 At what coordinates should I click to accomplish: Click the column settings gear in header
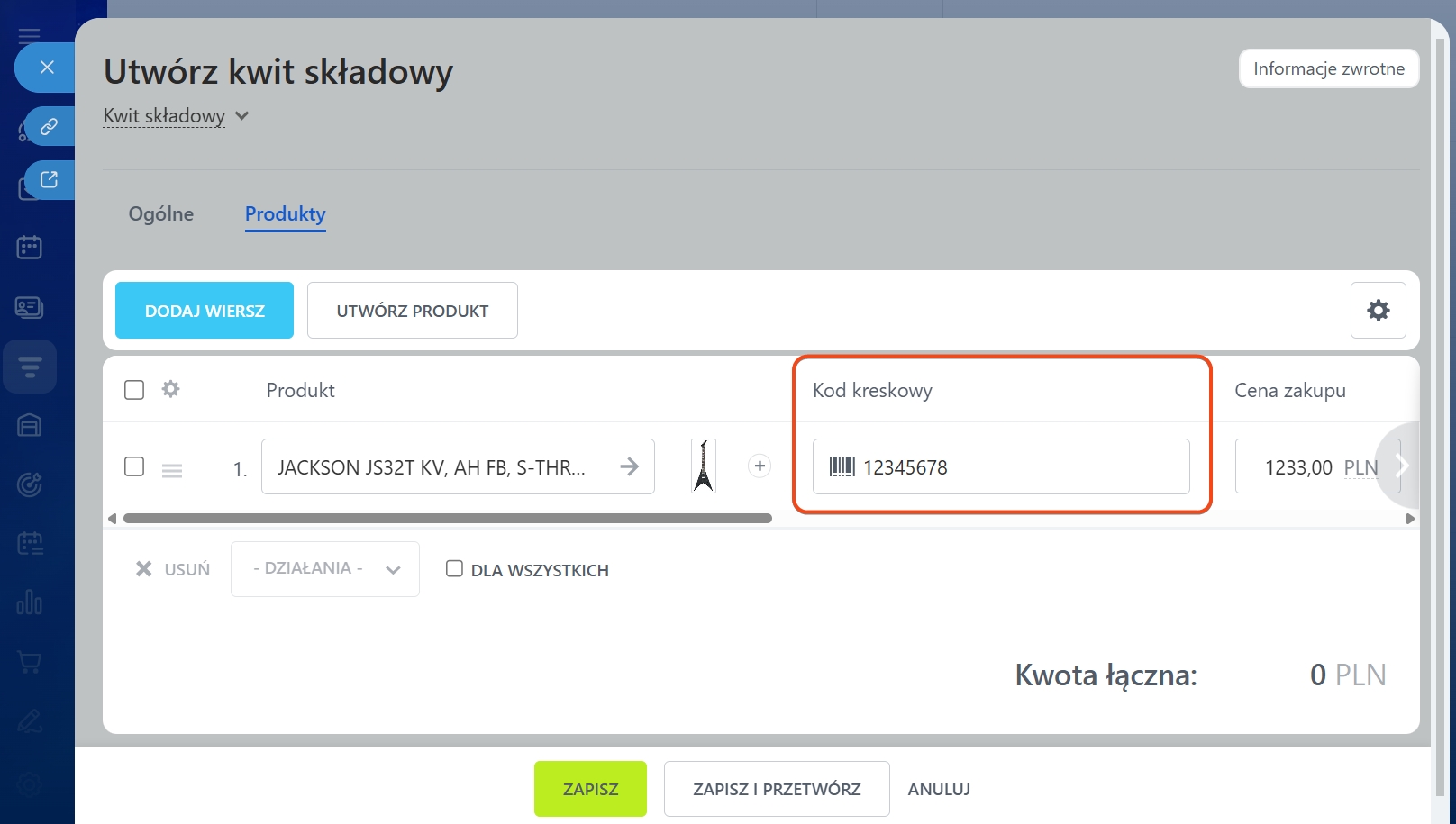[x=170, y=389]
